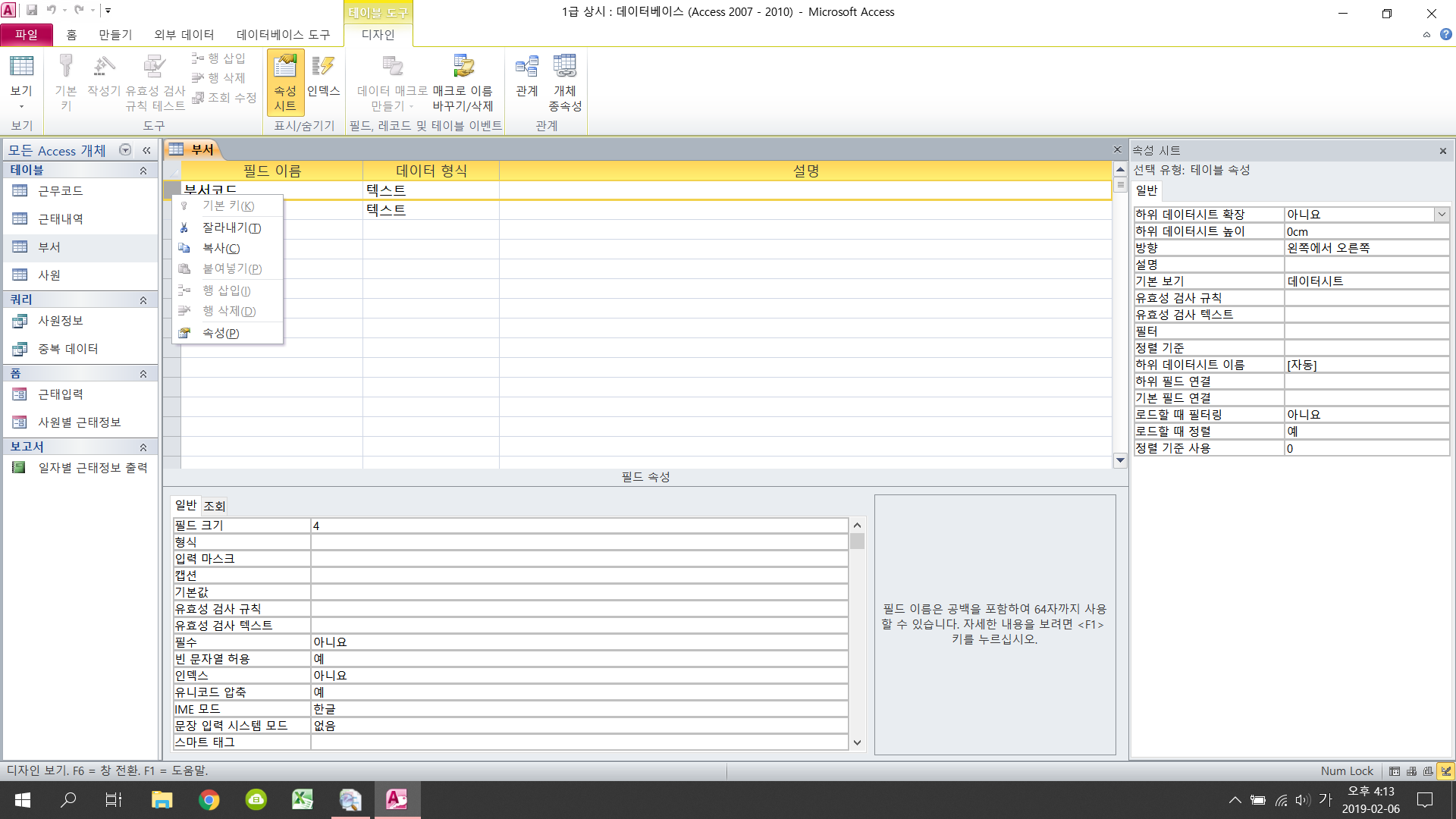Open 하위 데이터시트 확장 dropdown arrow
This screenshot has width=1456, height=819.
1441,215
